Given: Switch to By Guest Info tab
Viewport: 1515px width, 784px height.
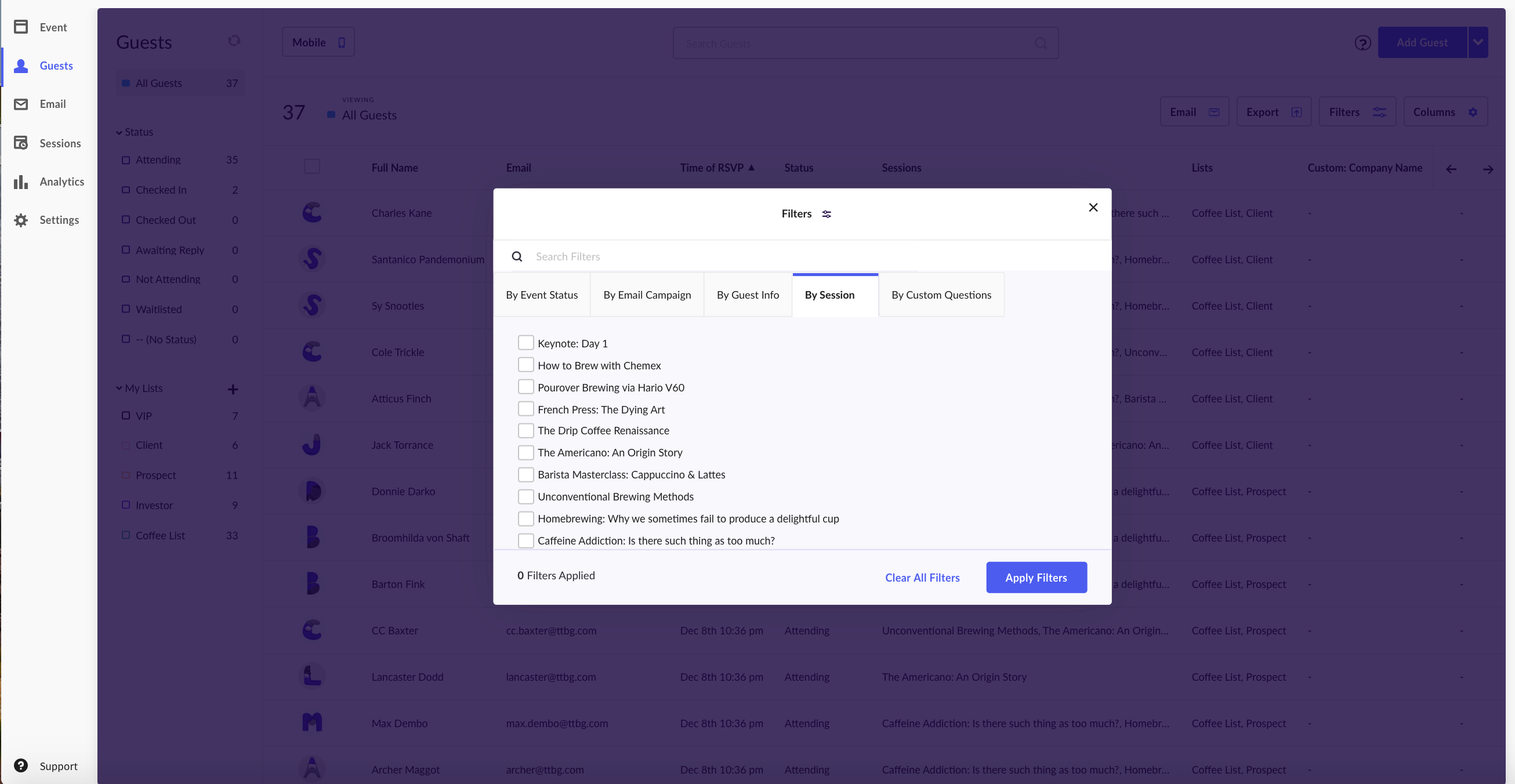Looking at the screenshot, I should coord(748,295).
